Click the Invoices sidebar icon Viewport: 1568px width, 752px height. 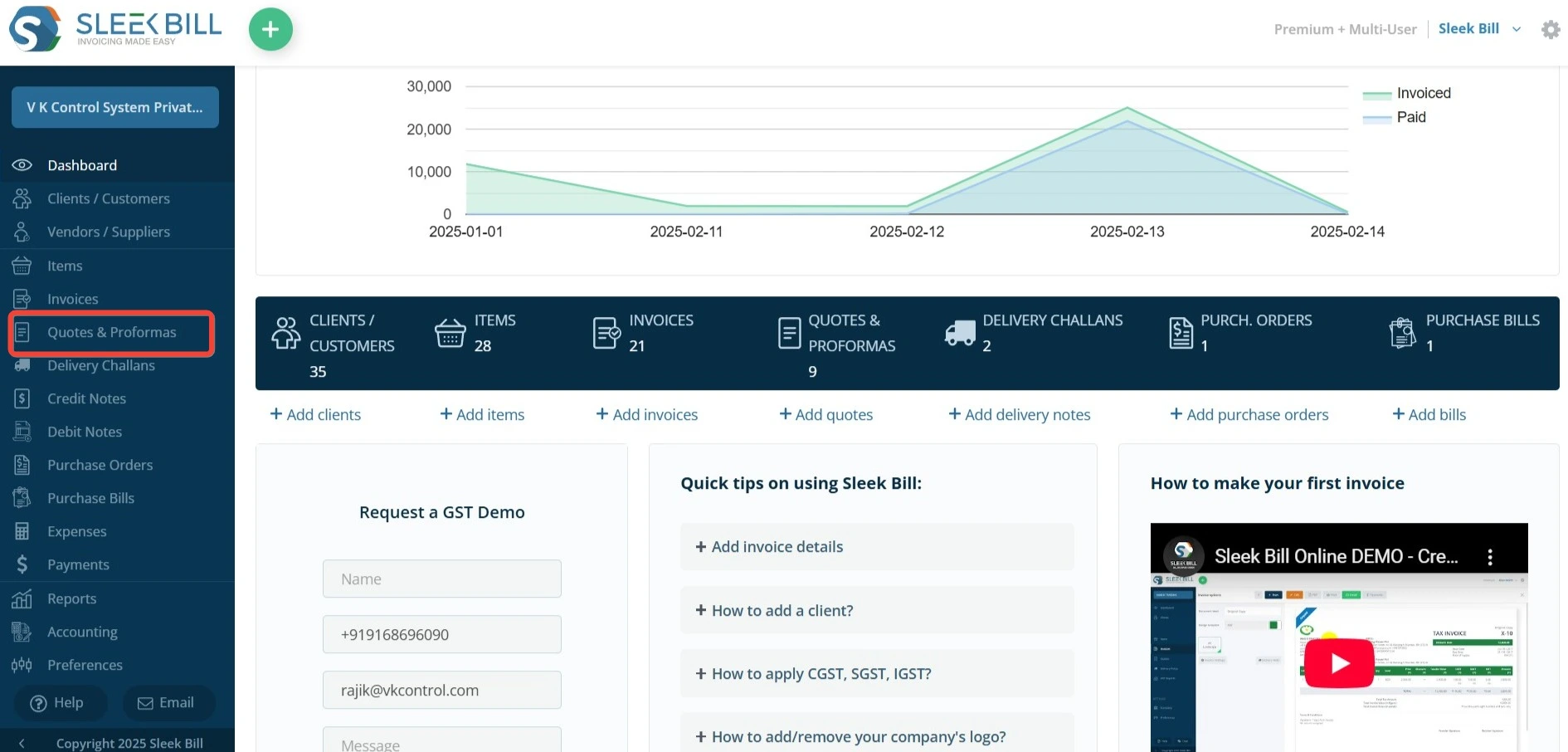pos(22,299)
